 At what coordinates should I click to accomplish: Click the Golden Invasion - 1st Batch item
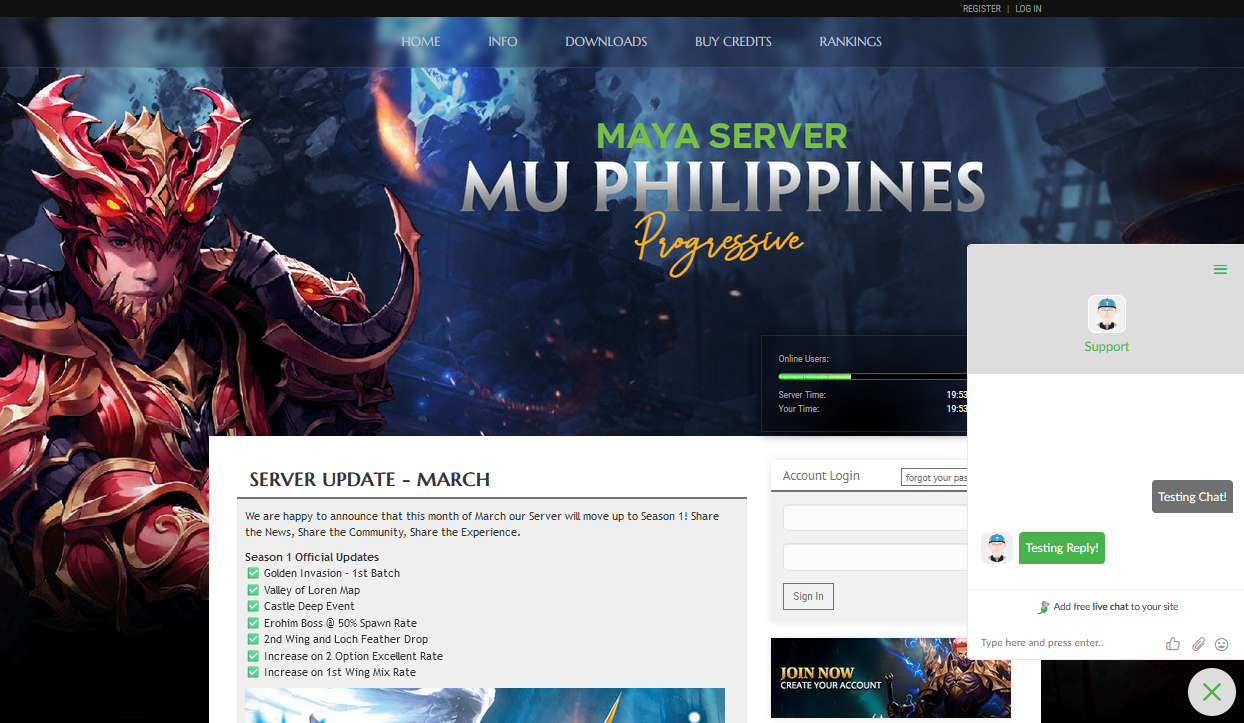point(332,573)
